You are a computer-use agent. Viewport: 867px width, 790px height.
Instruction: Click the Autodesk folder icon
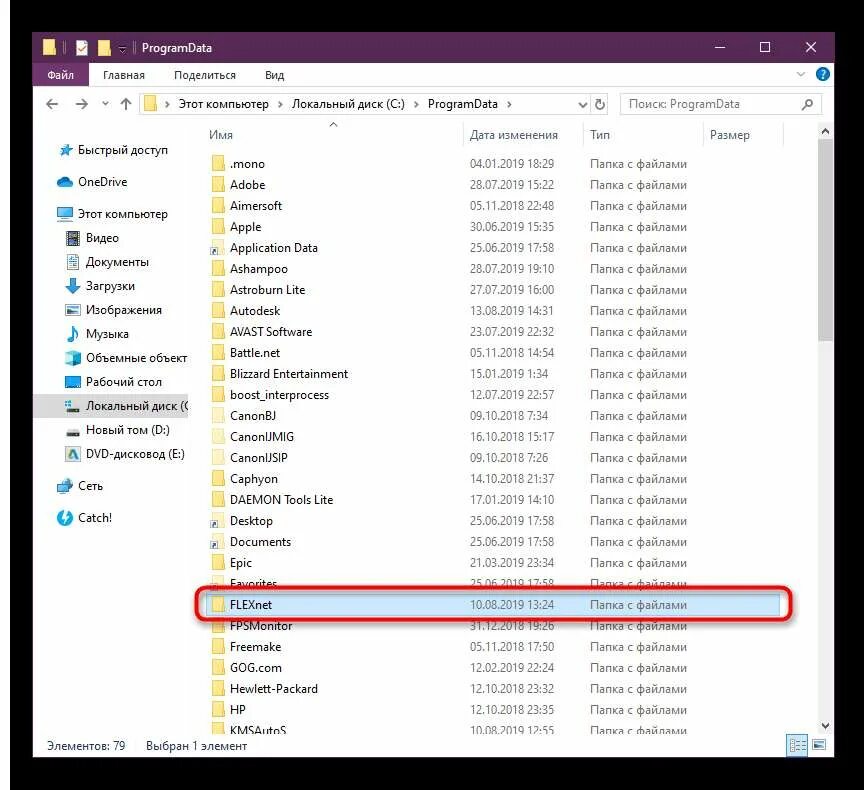click(219, 311)
